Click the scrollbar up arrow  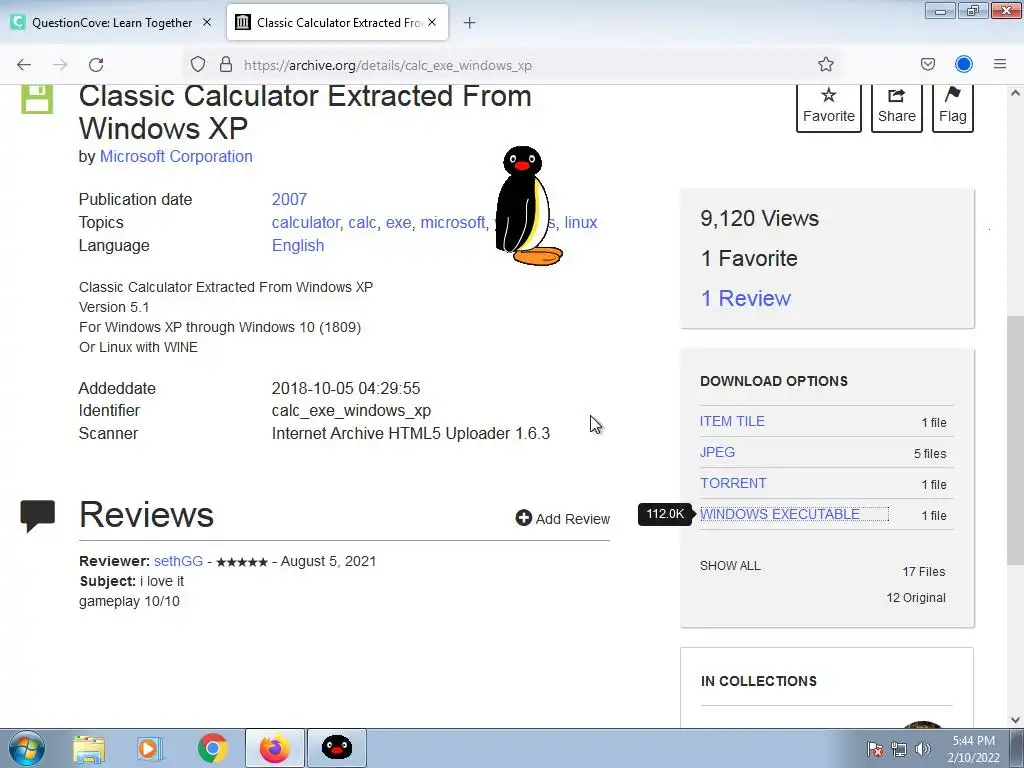[1015, 93]
